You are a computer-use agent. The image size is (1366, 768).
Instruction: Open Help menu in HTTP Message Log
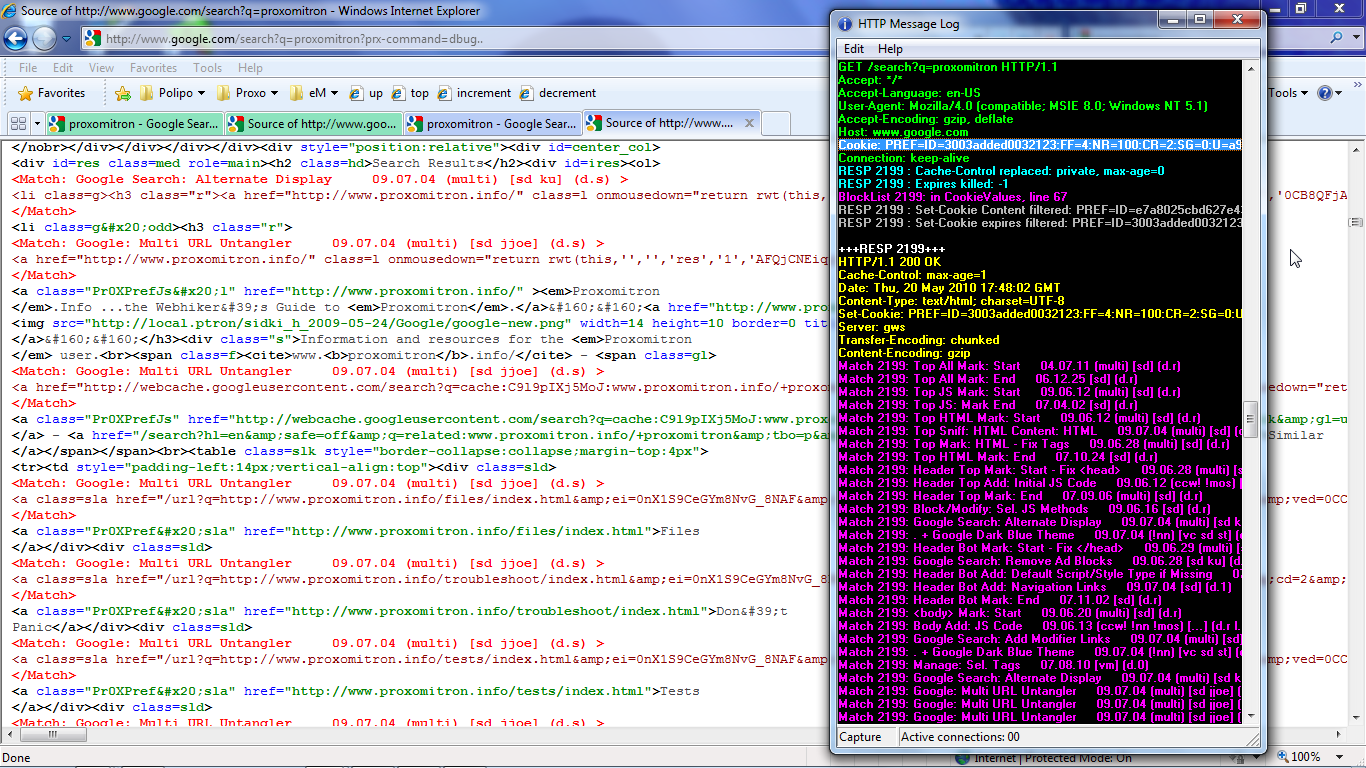[890, 49]
